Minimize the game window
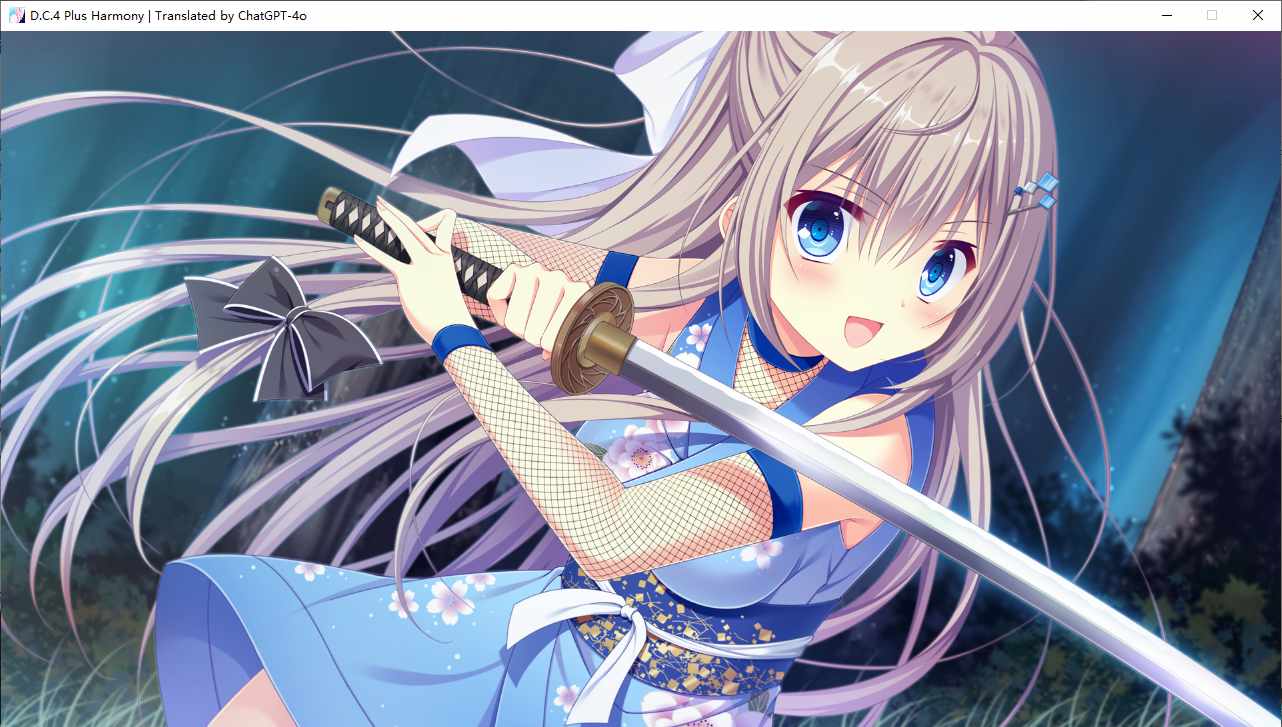The height and width of the screenshot is (727, 1282). (1166, 15)
